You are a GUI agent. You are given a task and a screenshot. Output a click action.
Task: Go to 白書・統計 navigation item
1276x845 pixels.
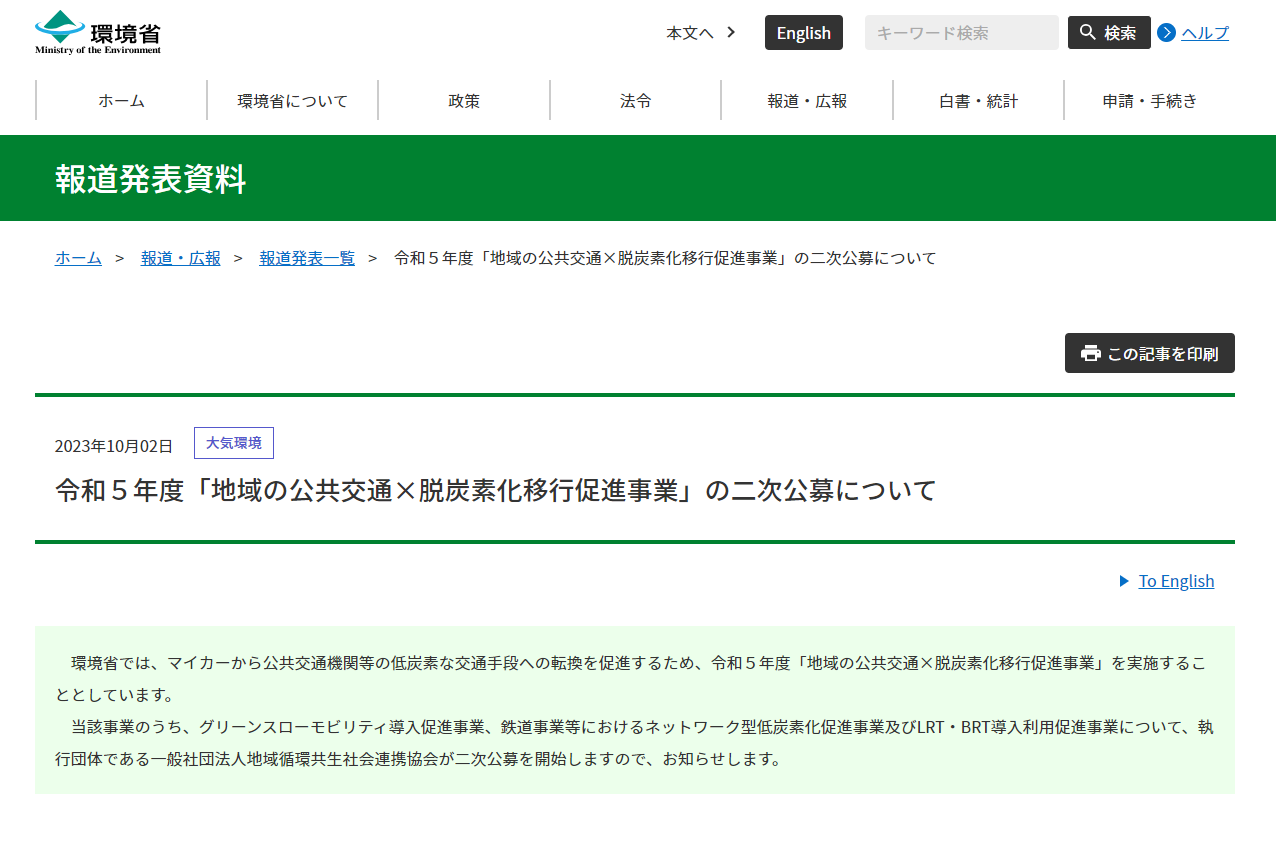click(978, 101)
